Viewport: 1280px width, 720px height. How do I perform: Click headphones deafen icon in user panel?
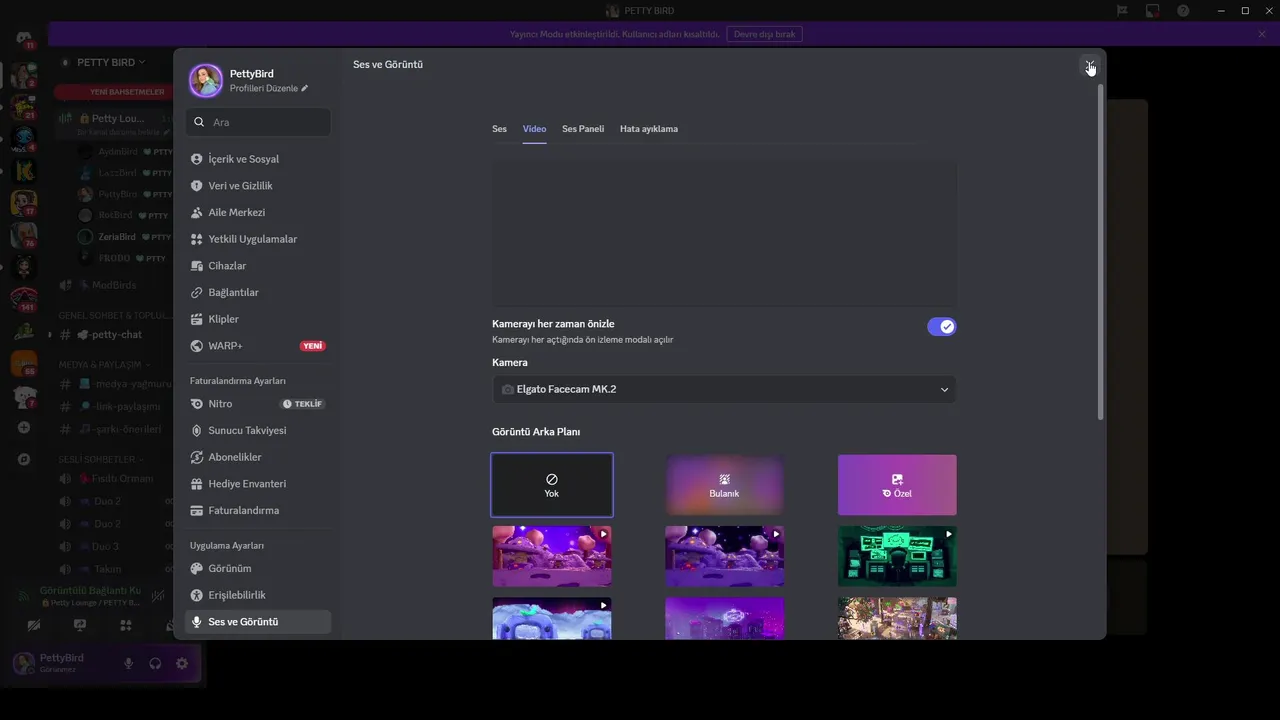pos(155,663)
